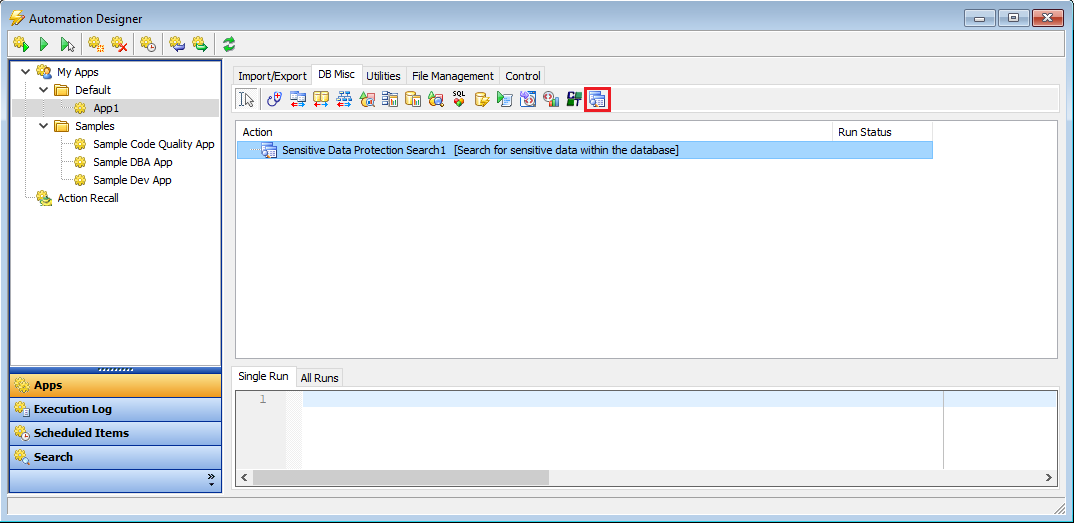Select Action Recall tree item
The width and height of the screenshot is (1074, 523).
coord(88,199)
